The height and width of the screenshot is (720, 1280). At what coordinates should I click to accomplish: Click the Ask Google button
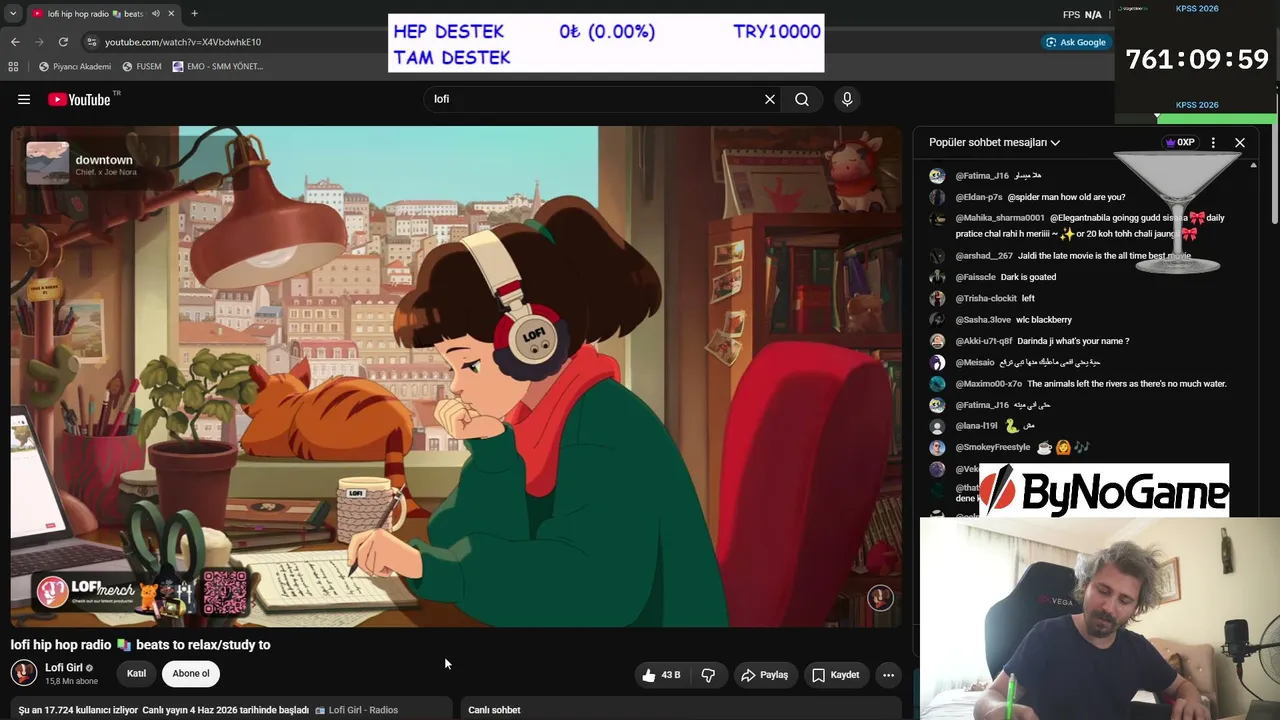(1076, 42)
